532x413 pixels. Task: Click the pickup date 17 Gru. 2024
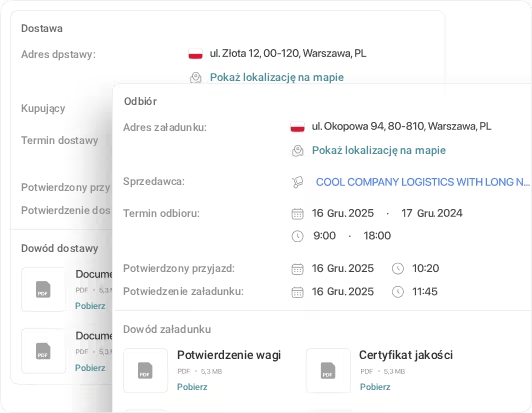432,213
